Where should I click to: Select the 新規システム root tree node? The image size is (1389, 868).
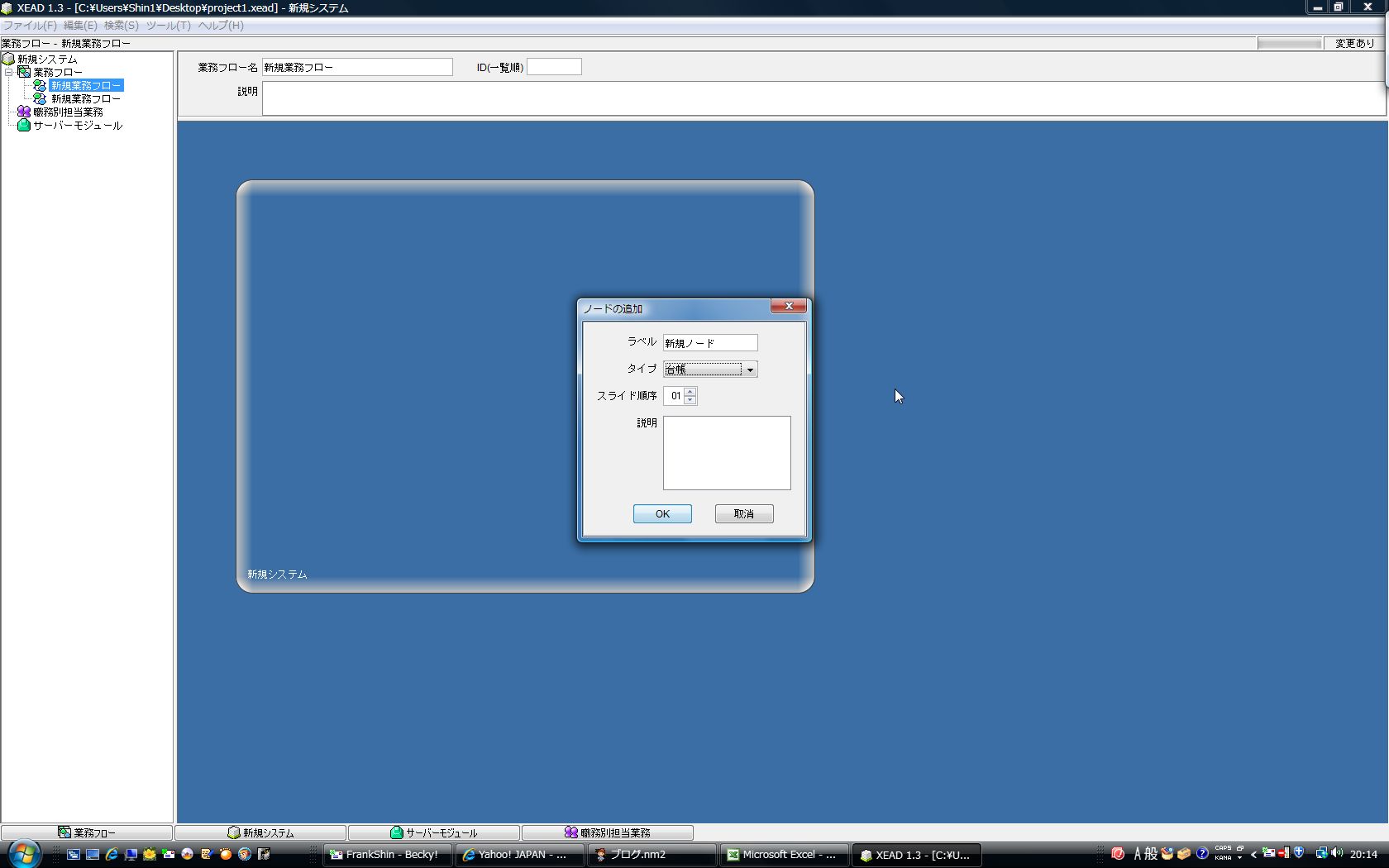point(47,60)
